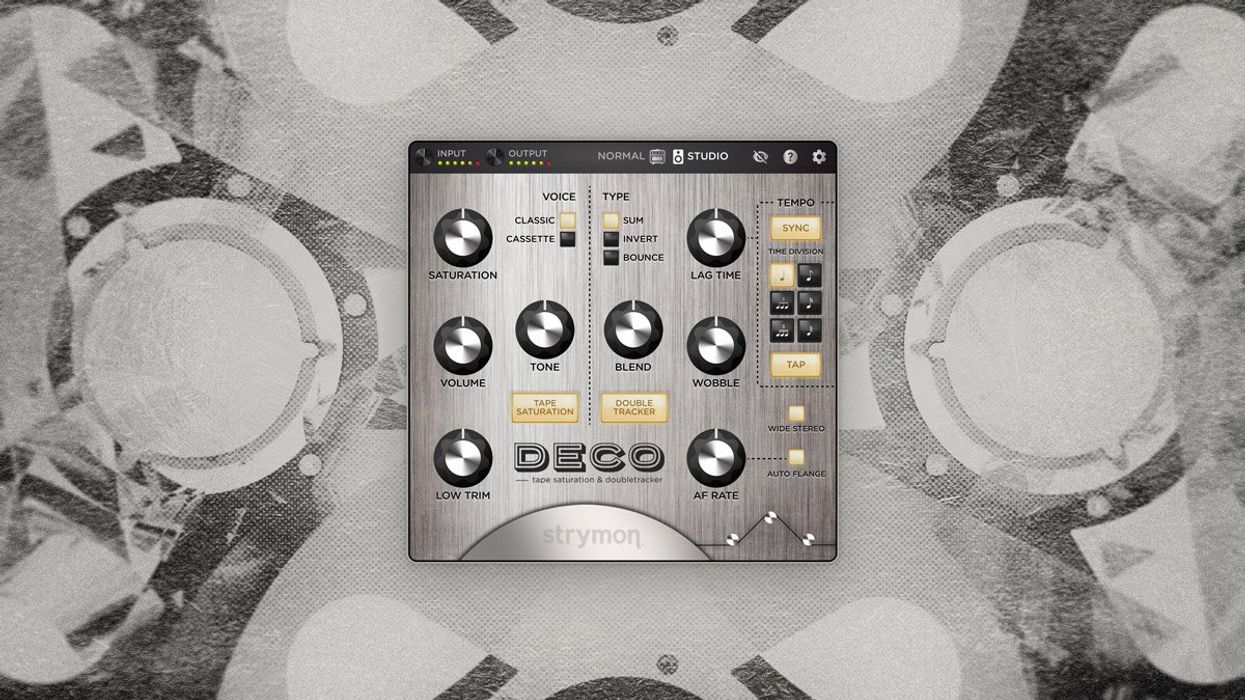Adjust the BLEND knob
Viewport: 1245px width, 700px height.
pos(632,330)
